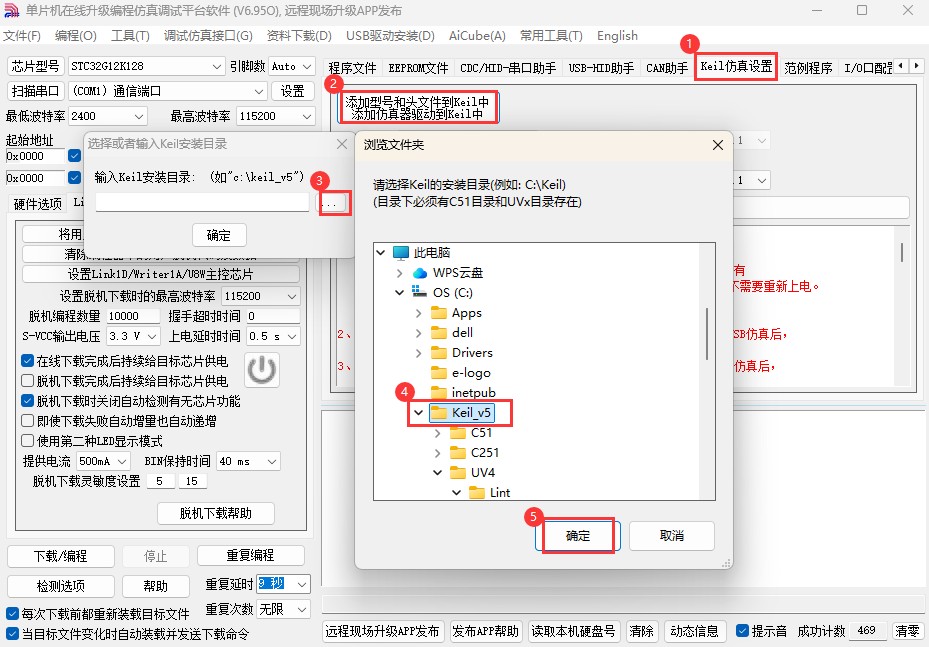Open the 重复次数 无限 dropdown
The image size is (929, 647).
[284, 610]
